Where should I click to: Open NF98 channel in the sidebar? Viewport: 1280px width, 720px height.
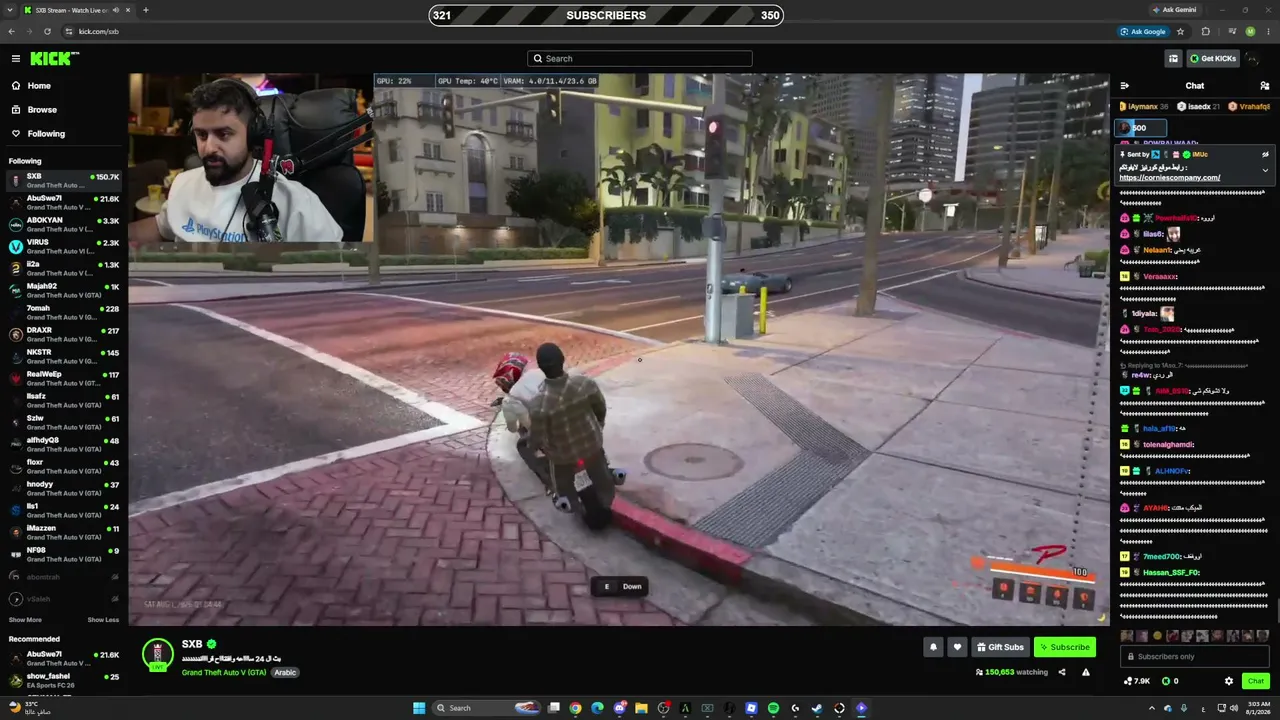coord(64,555)
